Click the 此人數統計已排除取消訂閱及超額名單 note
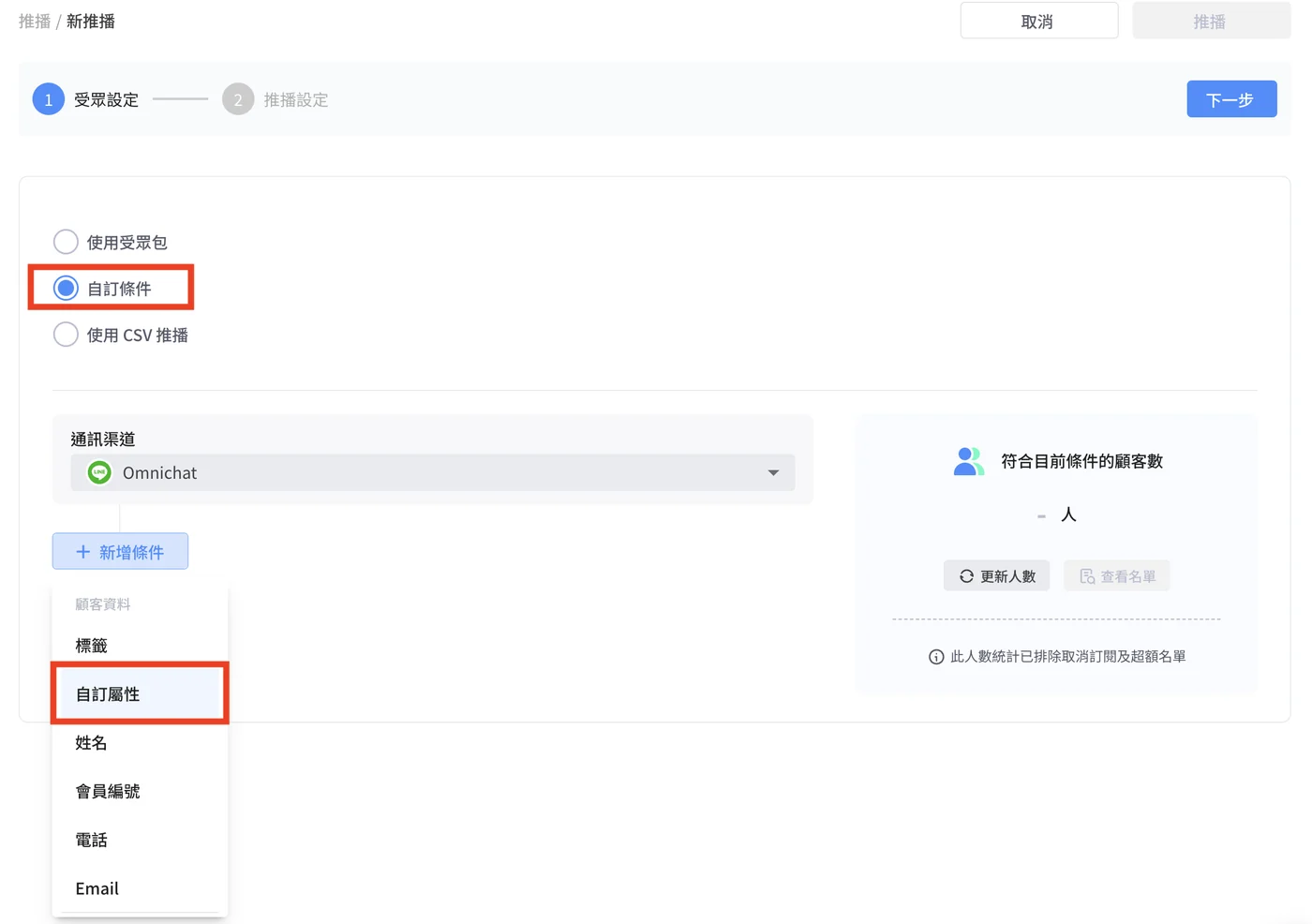The height and width of the screenshot is (924, 1312). coord(1068,657)
